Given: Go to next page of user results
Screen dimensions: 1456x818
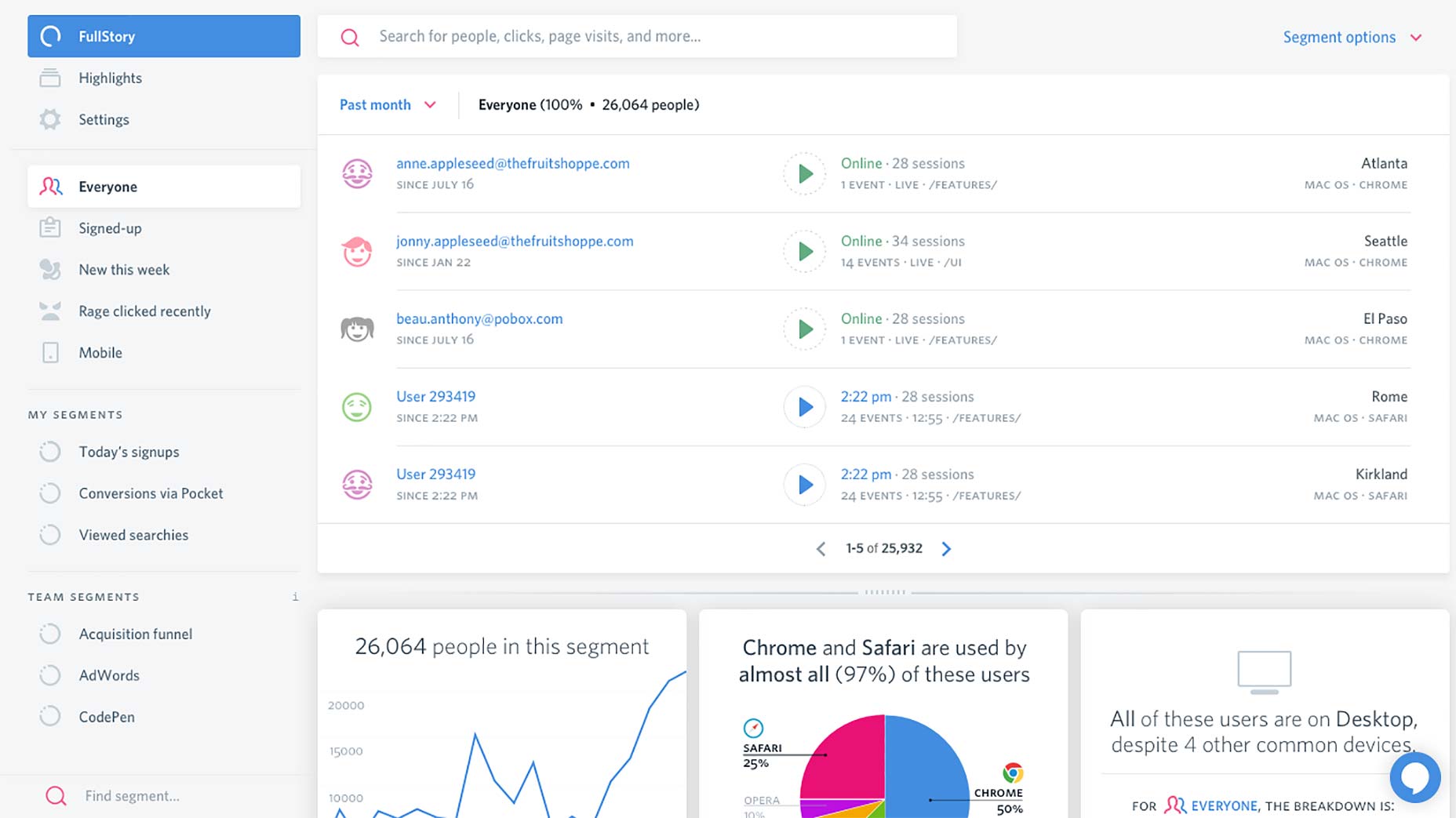Looking at the screenshot, I should point(946,549).
